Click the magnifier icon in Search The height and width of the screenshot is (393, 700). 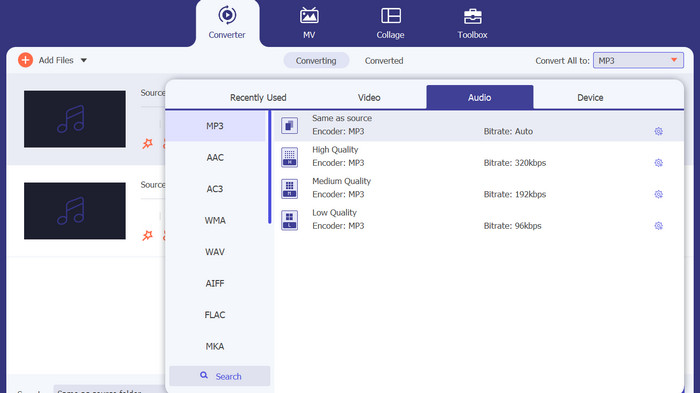[x=204, y=375]
